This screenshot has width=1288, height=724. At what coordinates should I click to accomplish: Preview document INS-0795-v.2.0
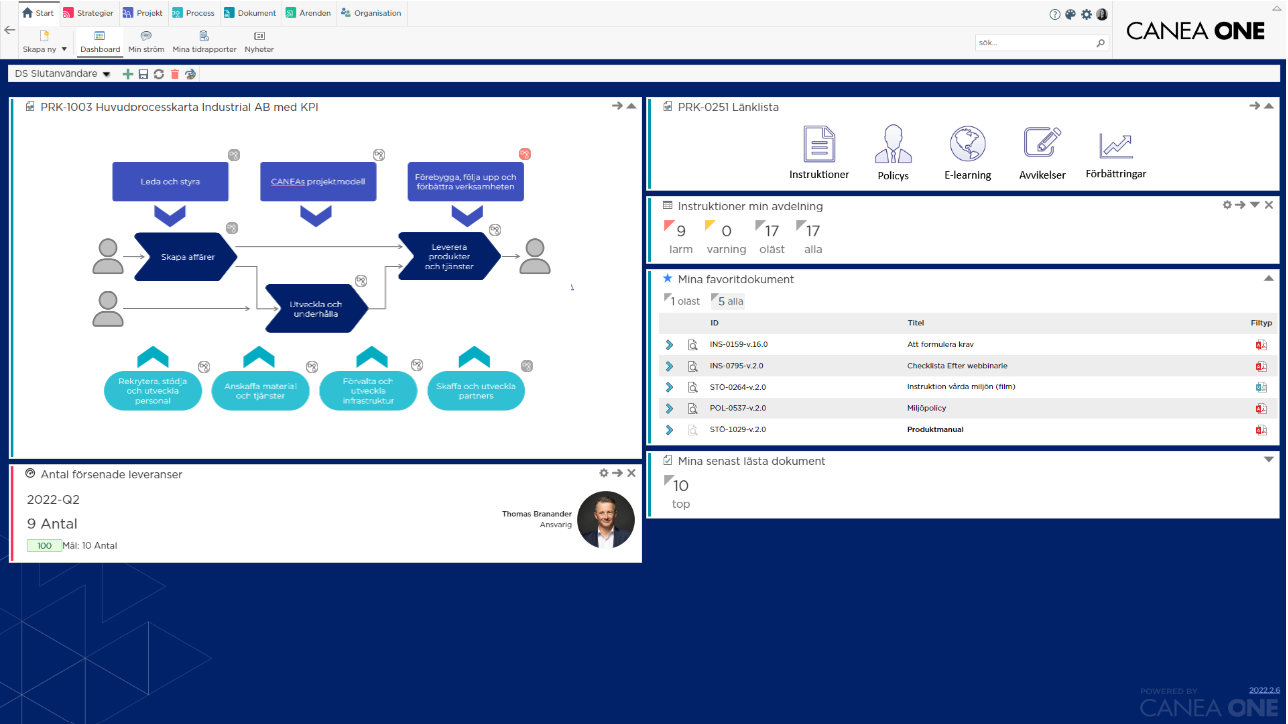[692, 366]
